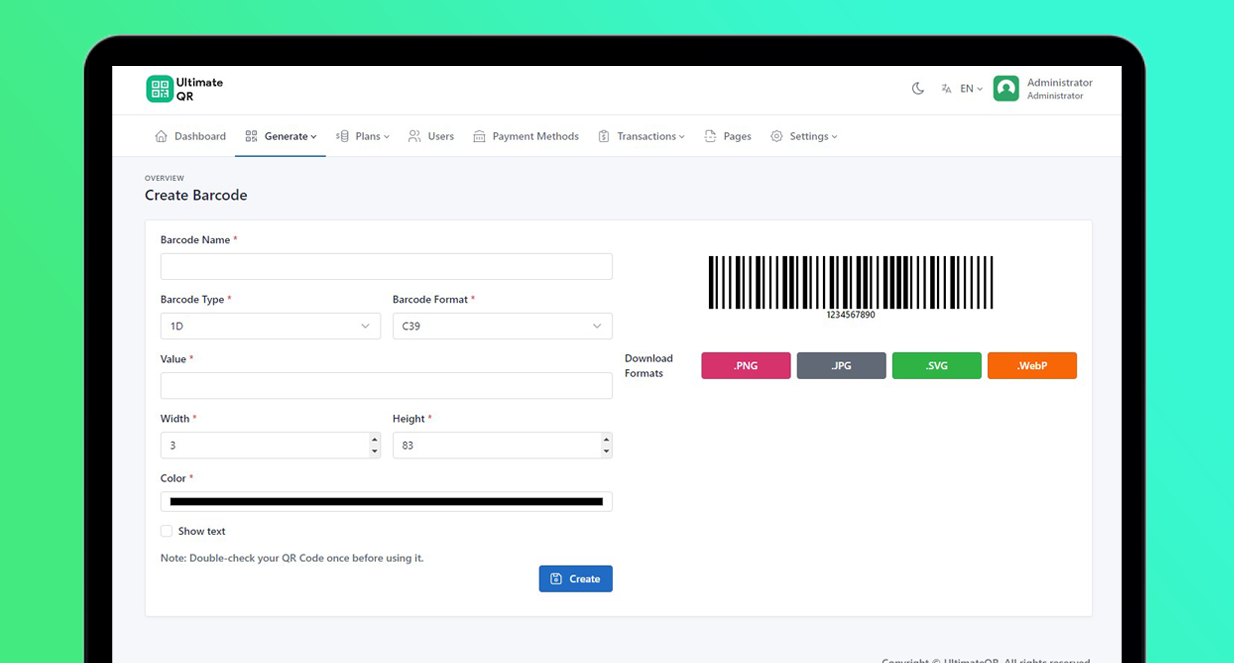Toggle dark mode with the moon icon

pyautogui.click(x=918, y=88)
